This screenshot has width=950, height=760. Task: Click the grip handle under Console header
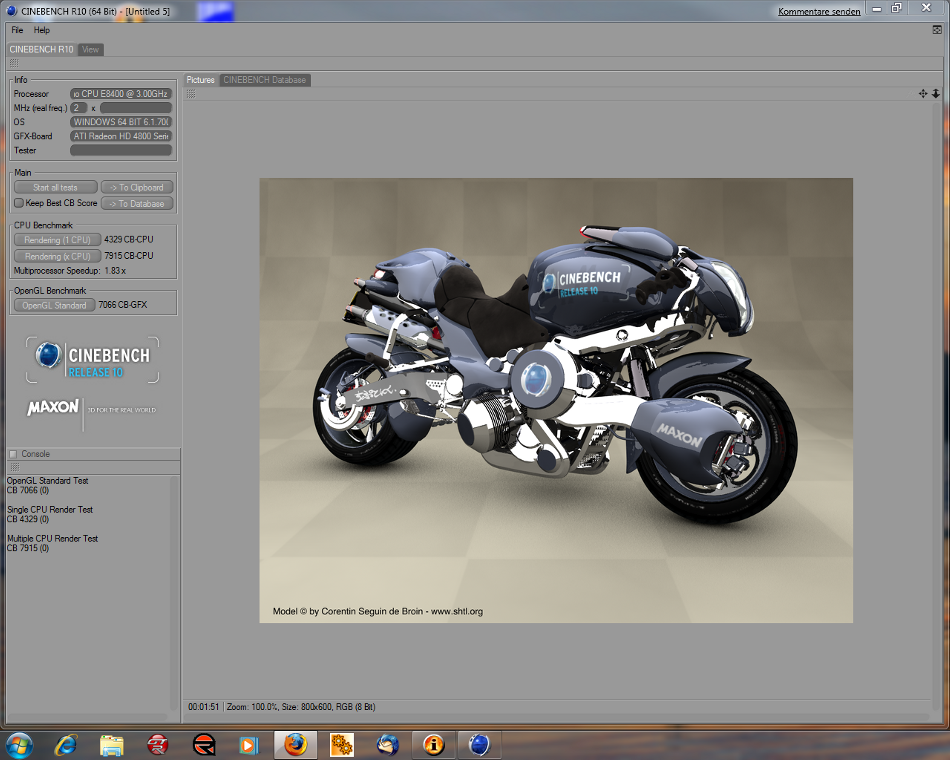click(x=15, y=467)
